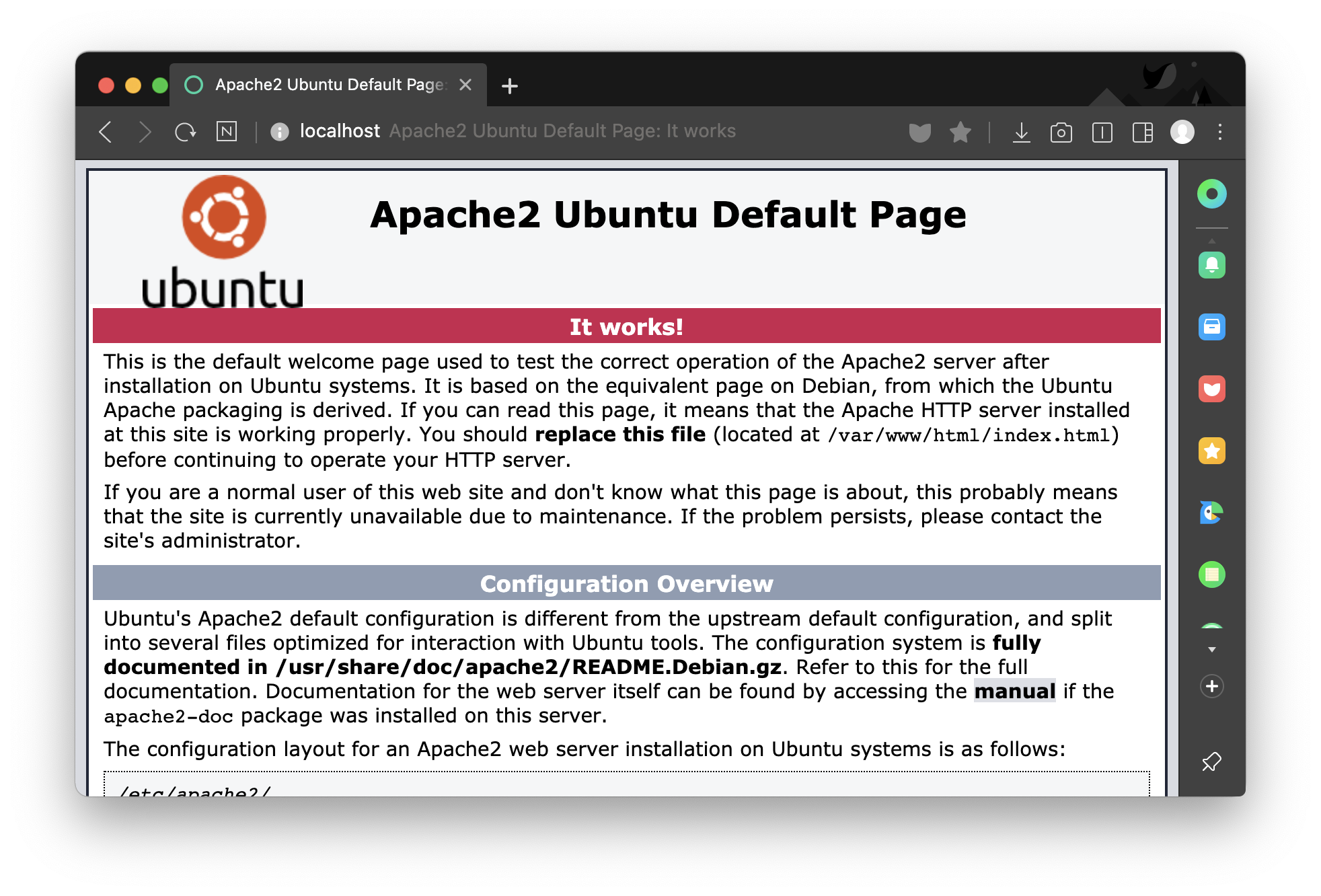
Task: Reload the page with refresh button
Action: point(185,132)
